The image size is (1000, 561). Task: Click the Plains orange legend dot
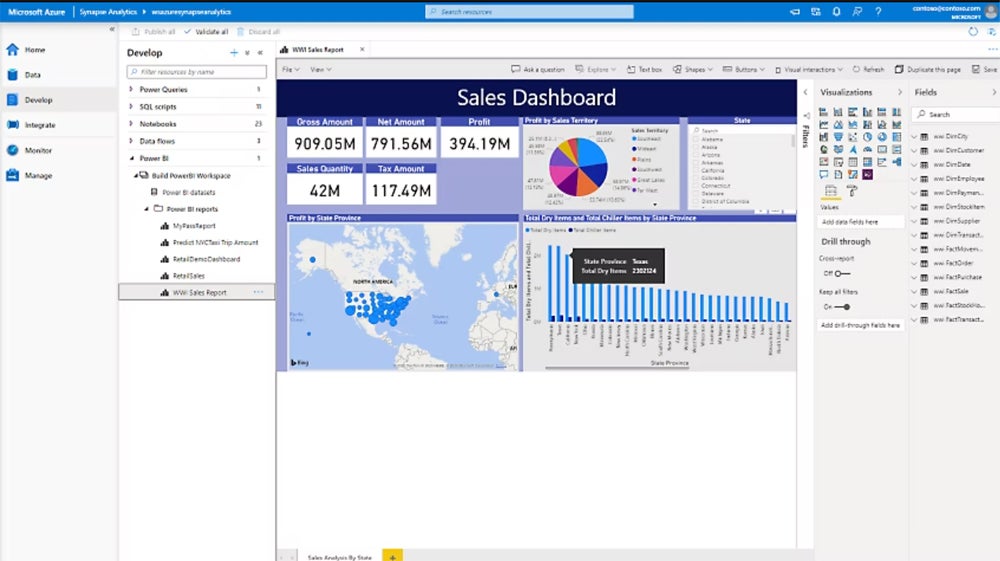click(x=634, y=159)
